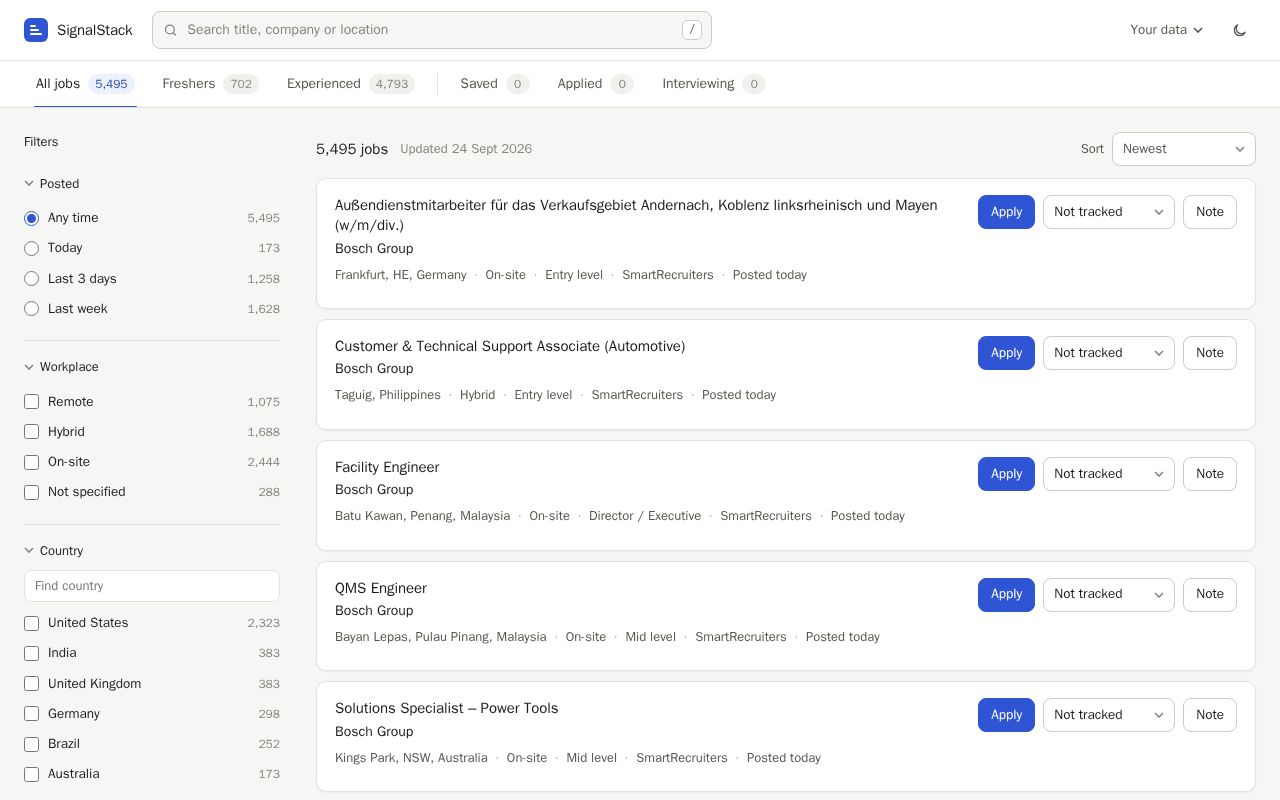This screenshot has width=1280, height=800.
Task: Add note to Customer & Technical Support job
Action: [1210, 353]
